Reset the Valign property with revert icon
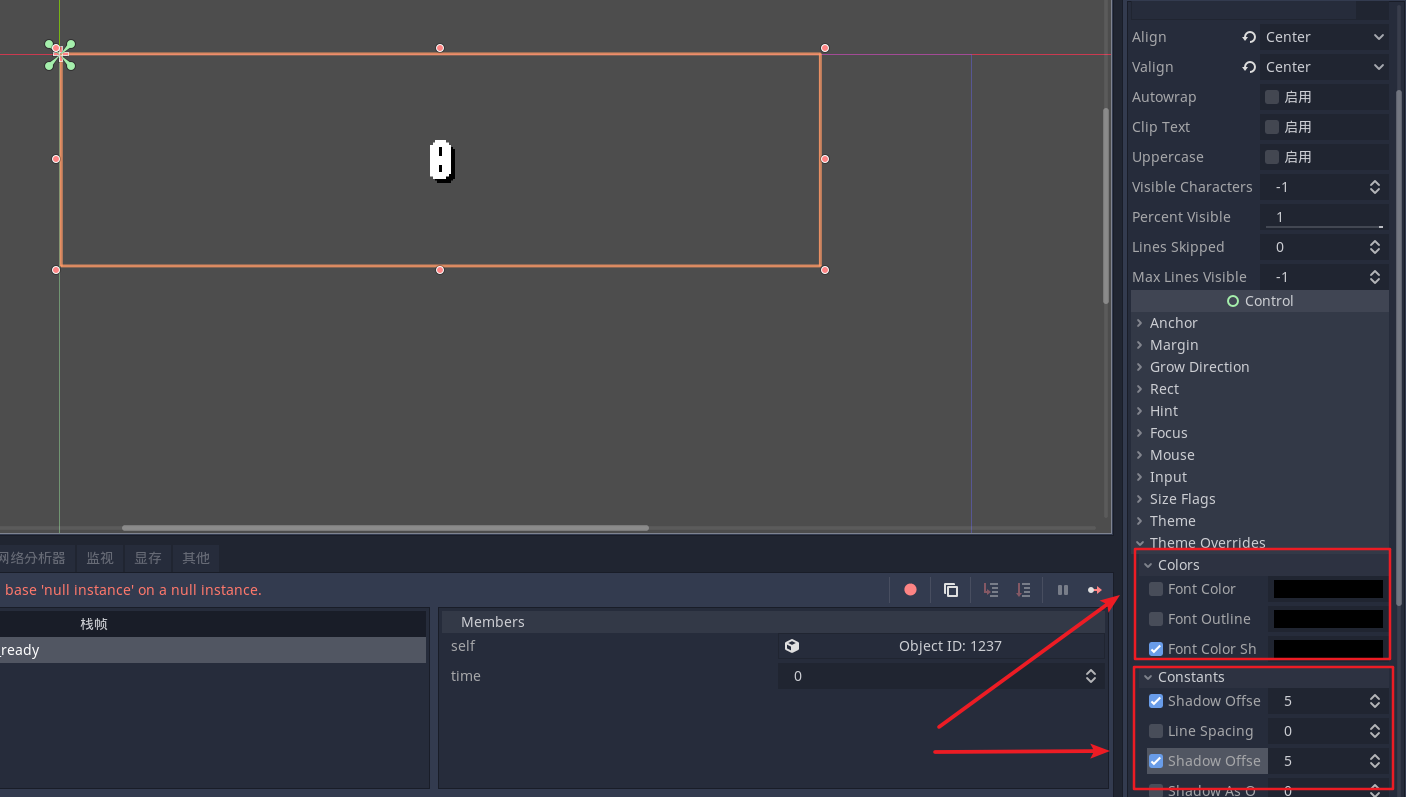 point(1249,67)
